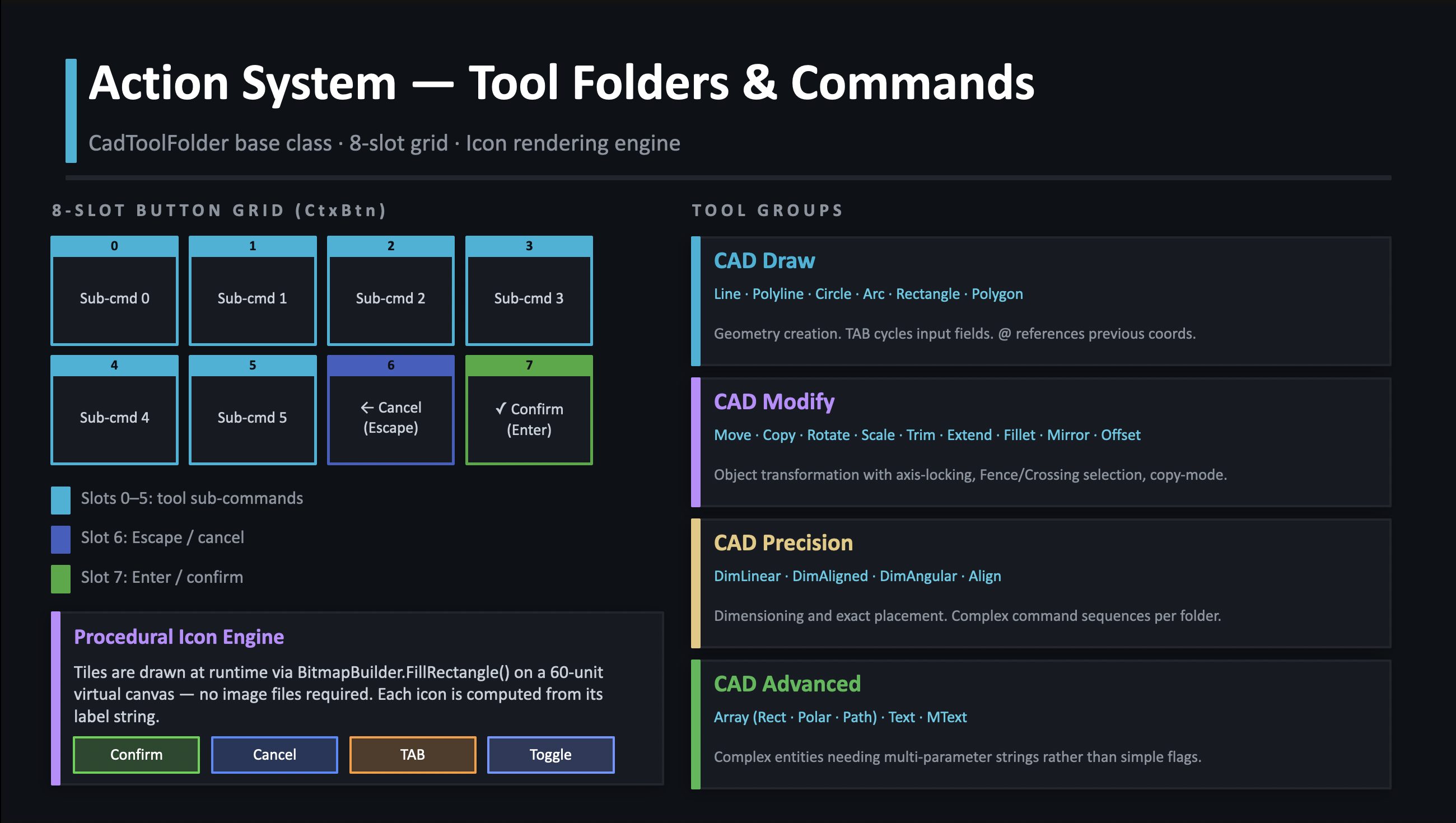Click the light blue legend swatch

pos(60,499)
